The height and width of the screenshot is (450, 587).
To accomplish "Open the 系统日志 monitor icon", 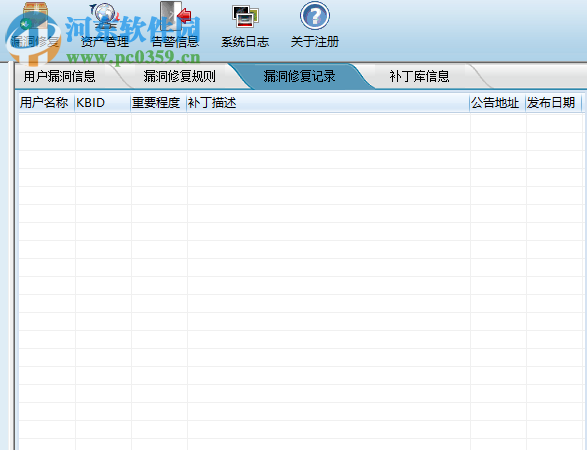I will click(x=245, y=16).
